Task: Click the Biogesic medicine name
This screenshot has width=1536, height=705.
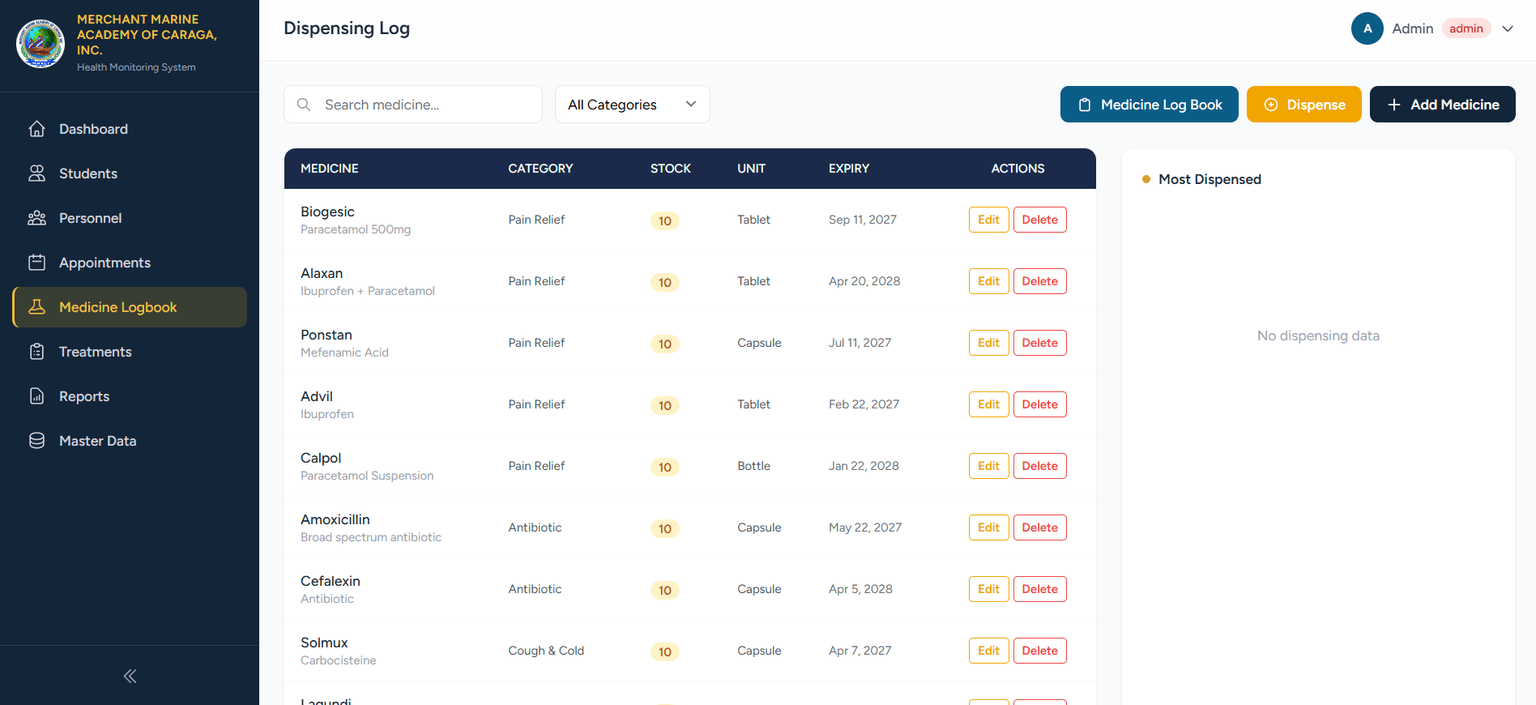Action: coord(327,212)
